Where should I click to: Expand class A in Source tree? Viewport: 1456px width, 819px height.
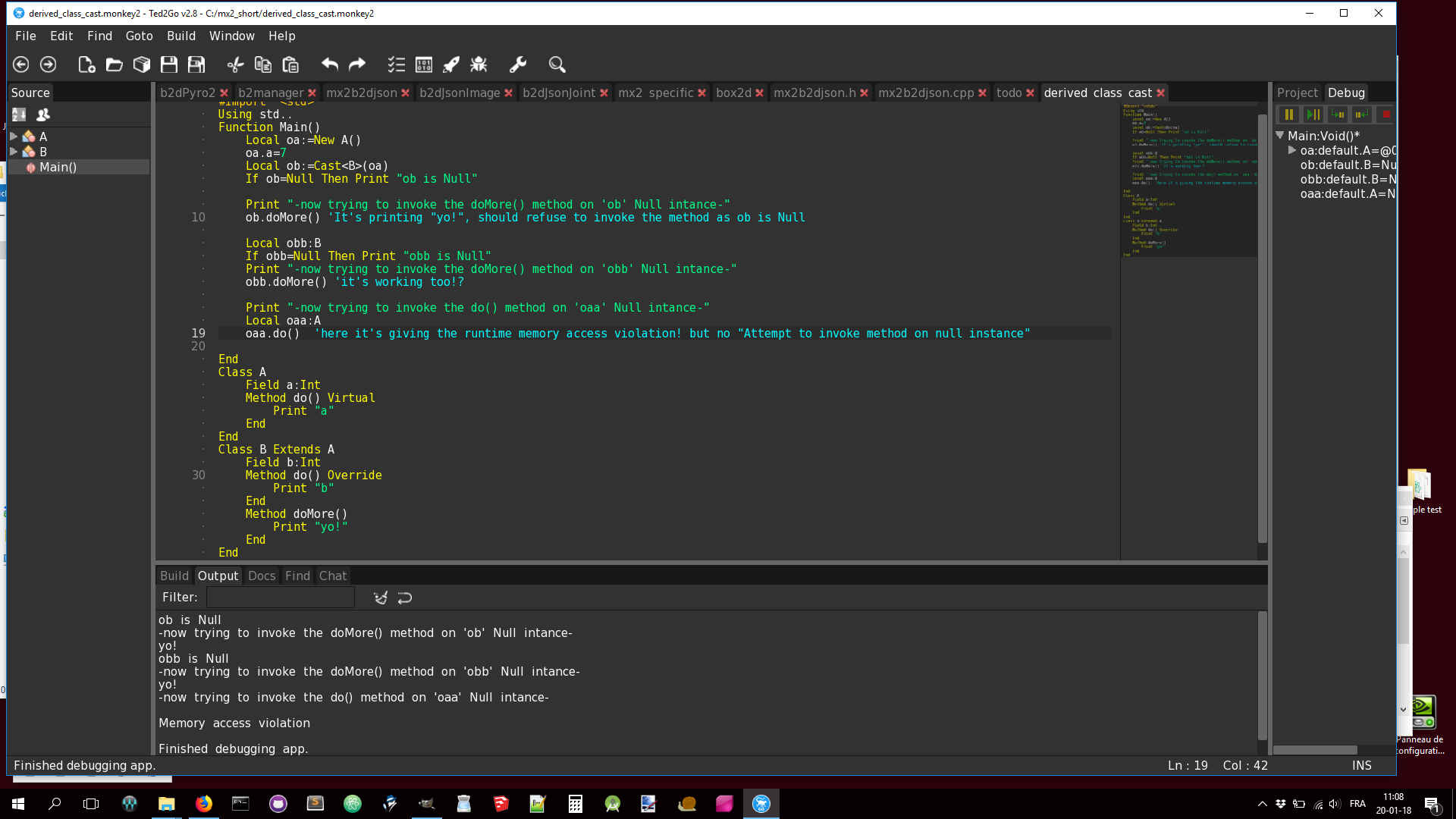click(x=14, y=136)
